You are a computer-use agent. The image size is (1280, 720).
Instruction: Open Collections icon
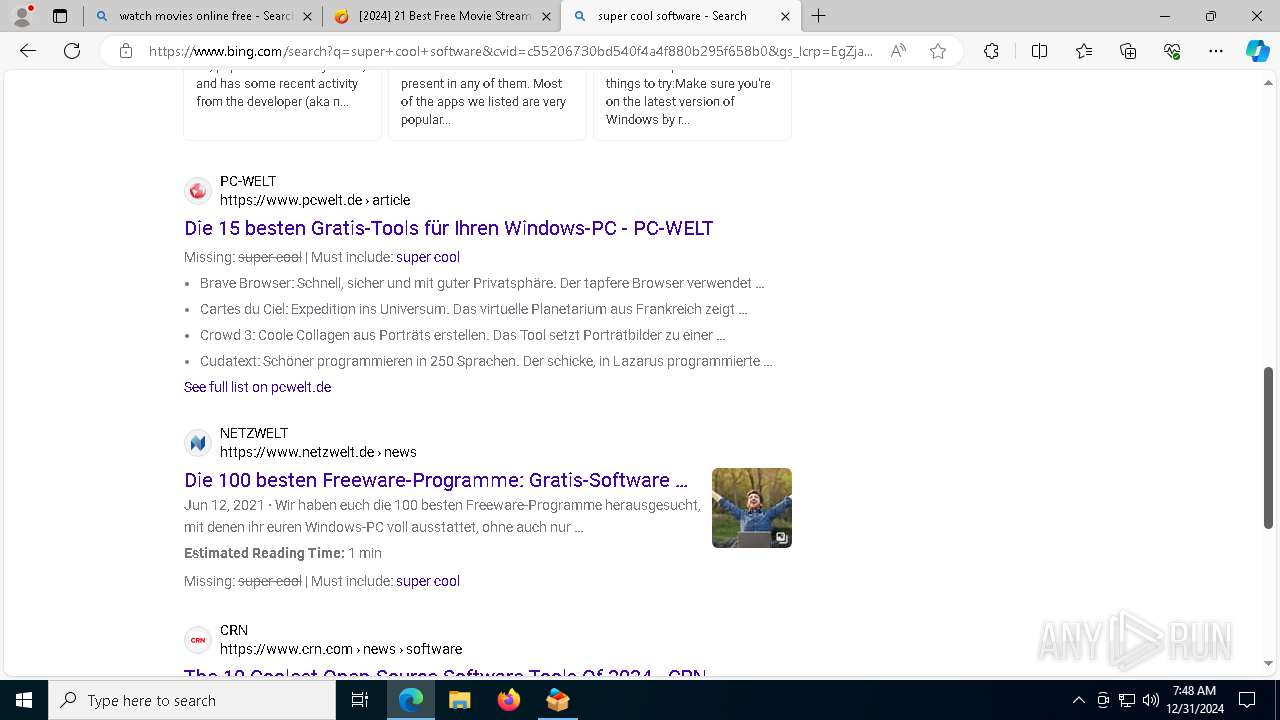[x=1128, y=51]
